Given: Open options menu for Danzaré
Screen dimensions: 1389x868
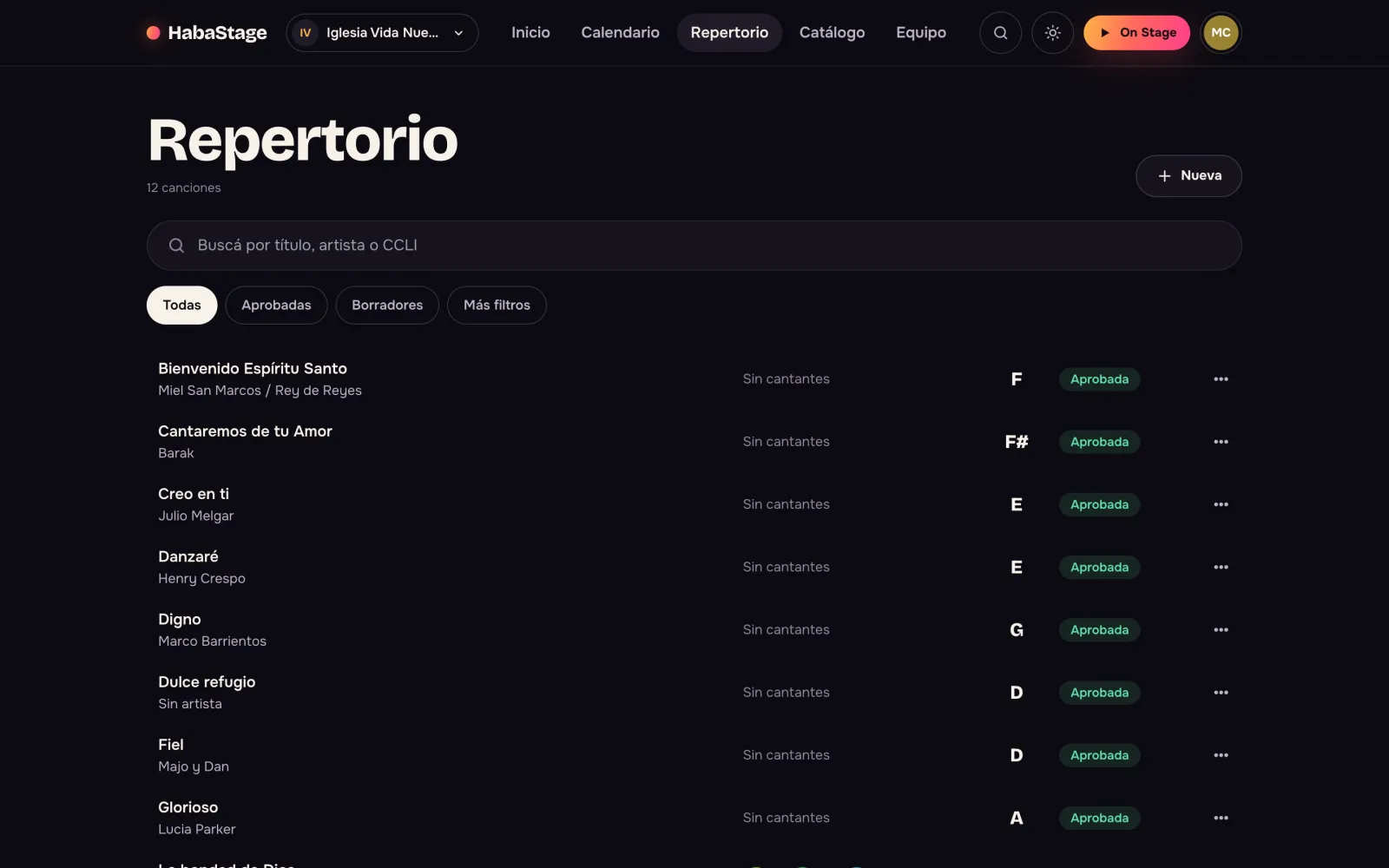Looking at the screenshot, I should 1221,568.
